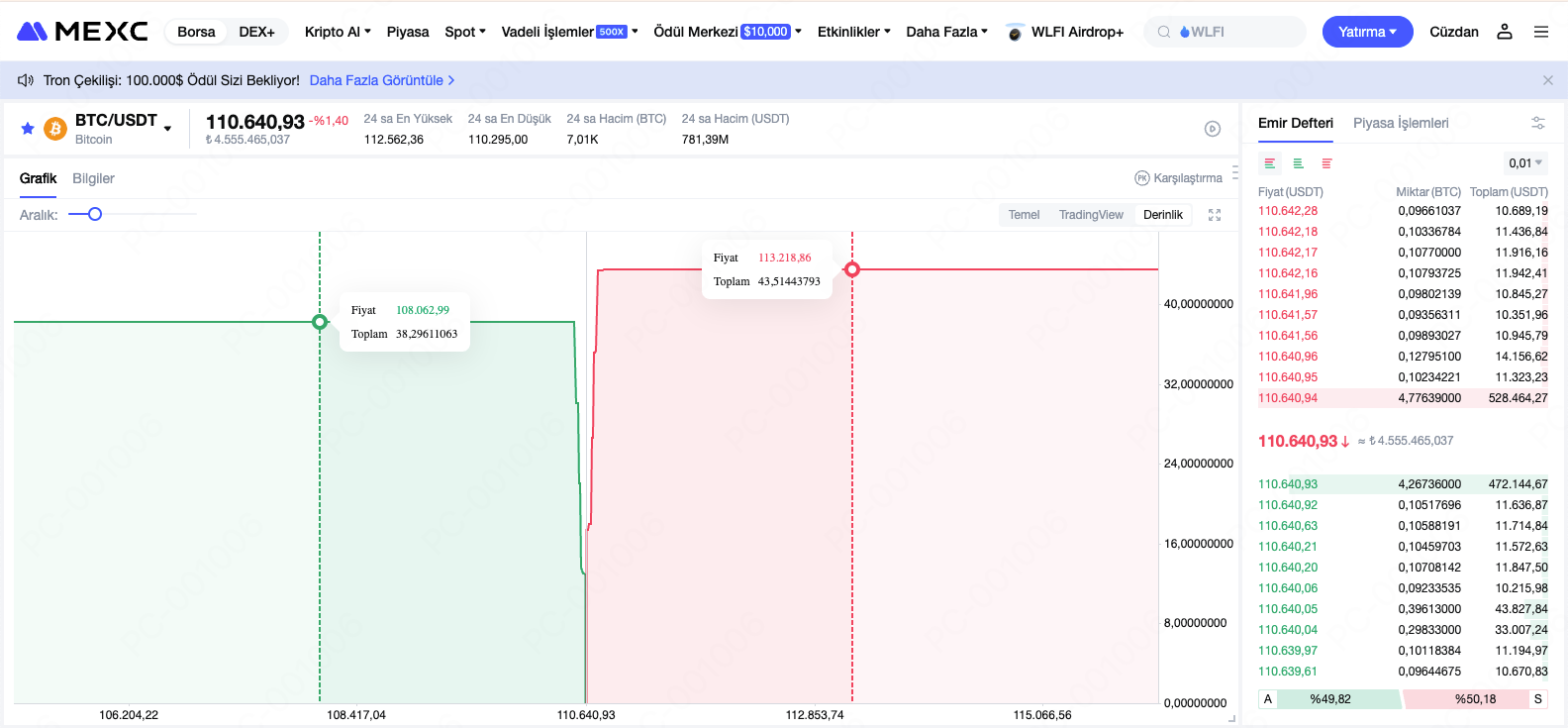Open the hamburger menu icon
Image resolution: width=1568 pixels, height=728 pixels.
[1541, 32]
